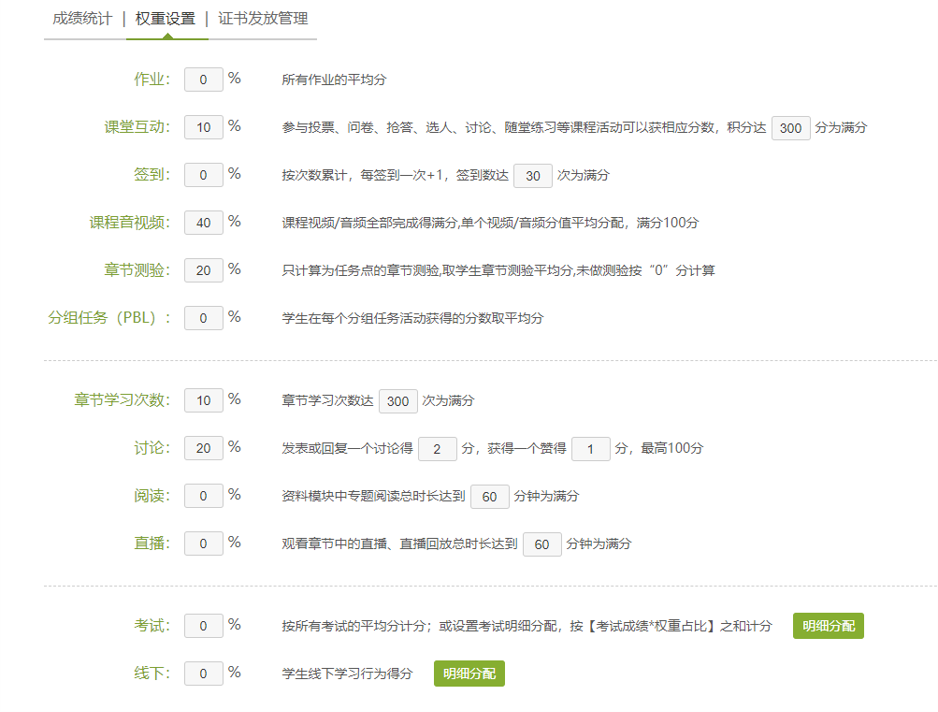
Task: Click the discussion post points field showing 2
Action: (437, 449)
